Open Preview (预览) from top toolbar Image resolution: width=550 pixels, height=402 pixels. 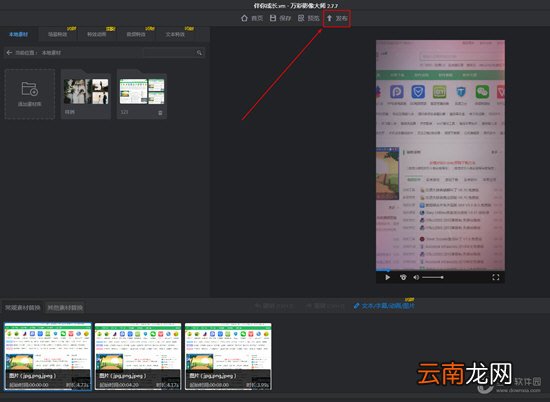point(308,18)
